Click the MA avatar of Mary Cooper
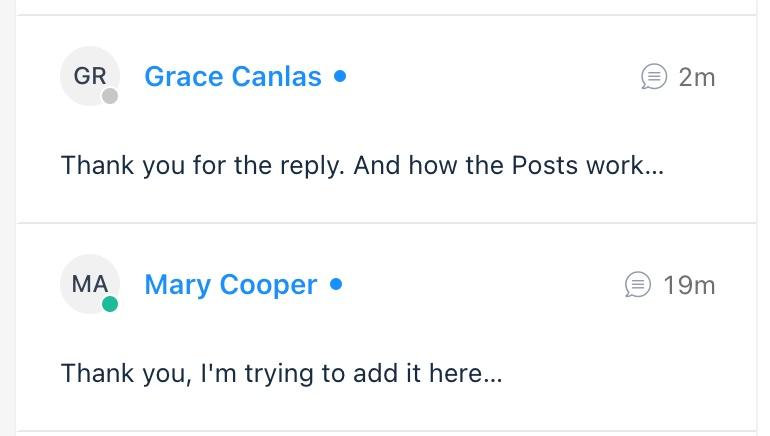The width and height of the screenshot is (770, 436). point(90,284)
